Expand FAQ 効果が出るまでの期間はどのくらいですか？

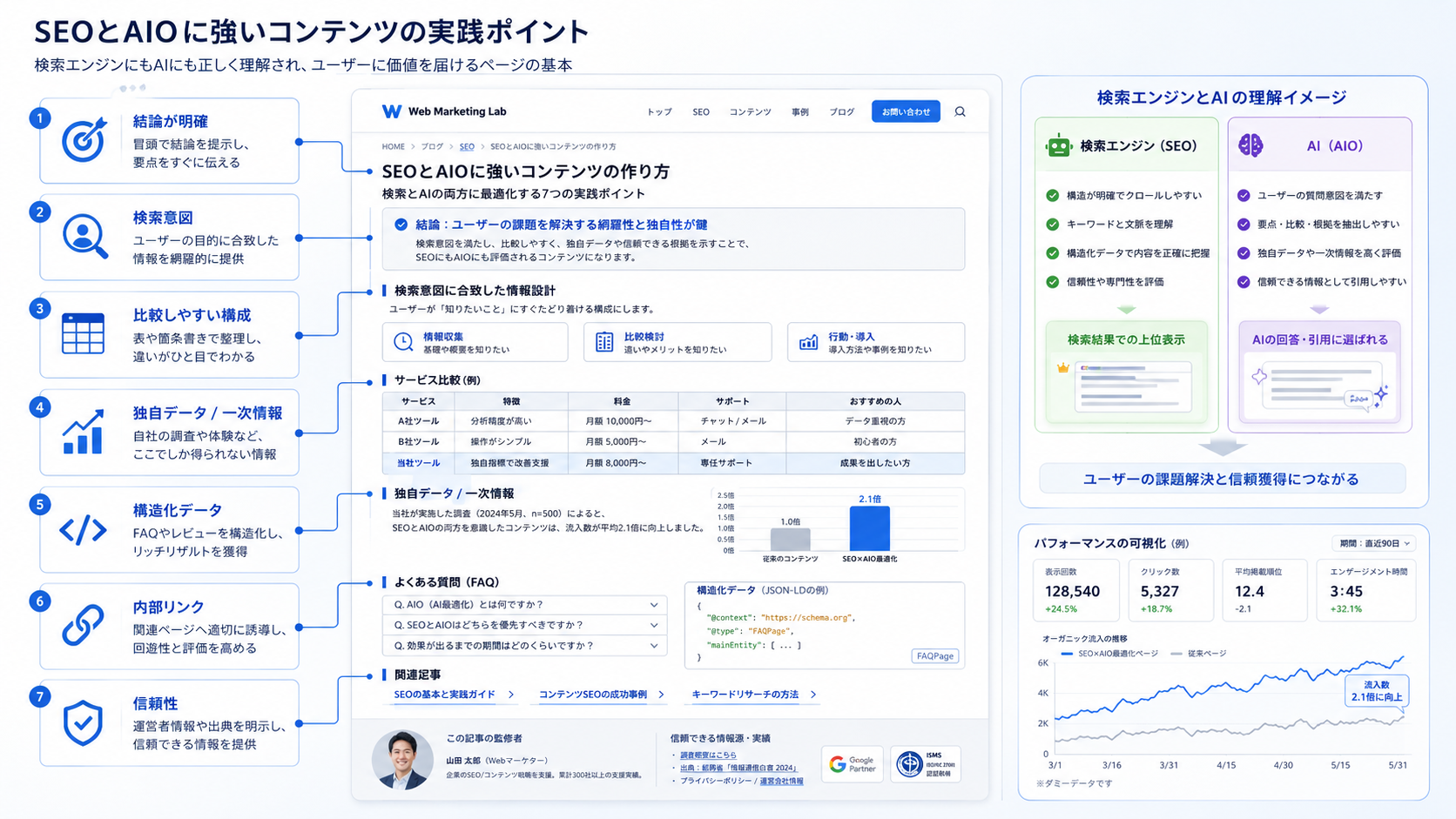pos(525,646)
